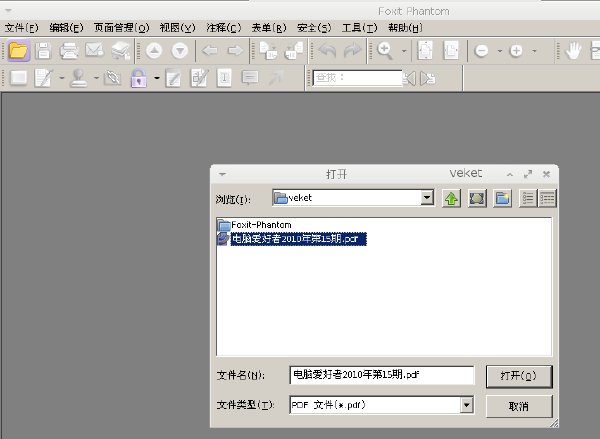Click the find next arrow icon
Viewport: 600px width, 439px height.
[x=428, y=78]
